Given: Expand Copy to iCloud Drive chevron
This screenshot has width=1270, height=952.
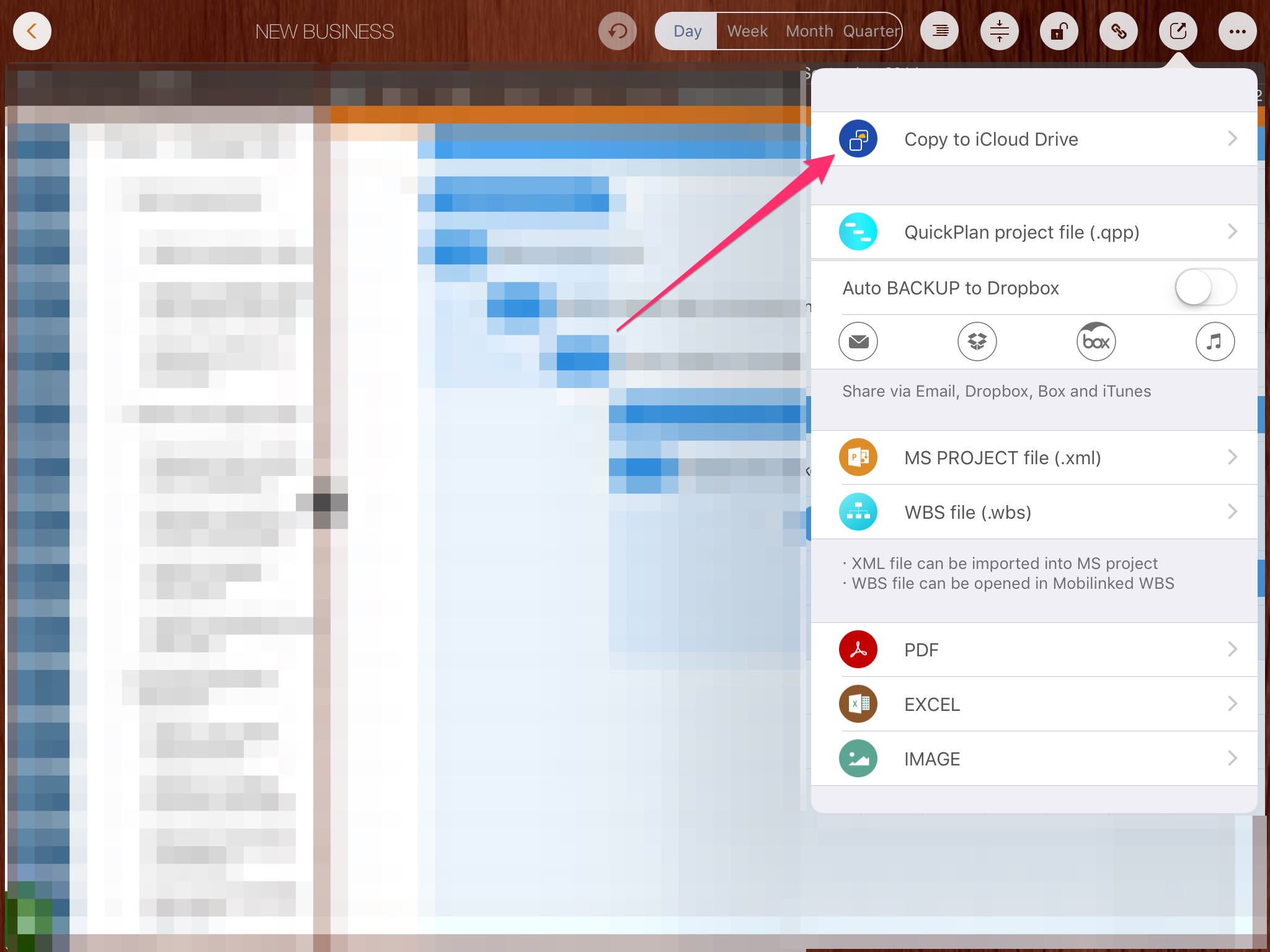Looking at the screenshot, I should click(x=1232, y=139).
